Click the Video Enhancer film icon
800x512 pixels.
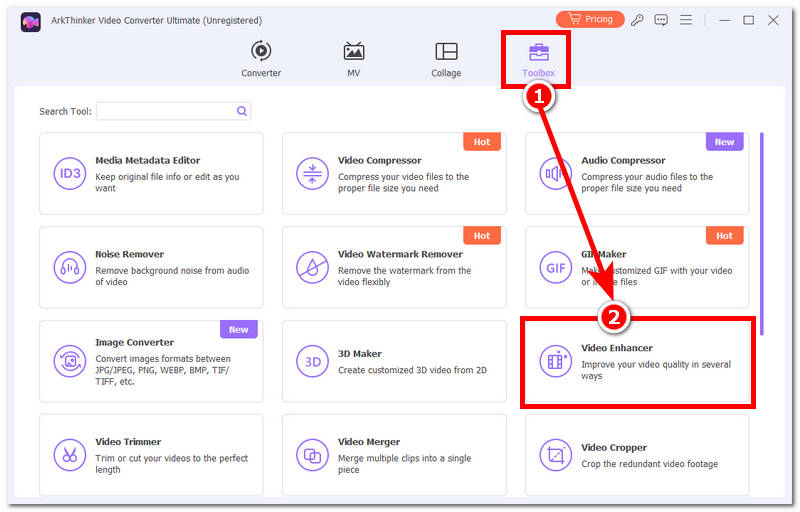point(555,361)
